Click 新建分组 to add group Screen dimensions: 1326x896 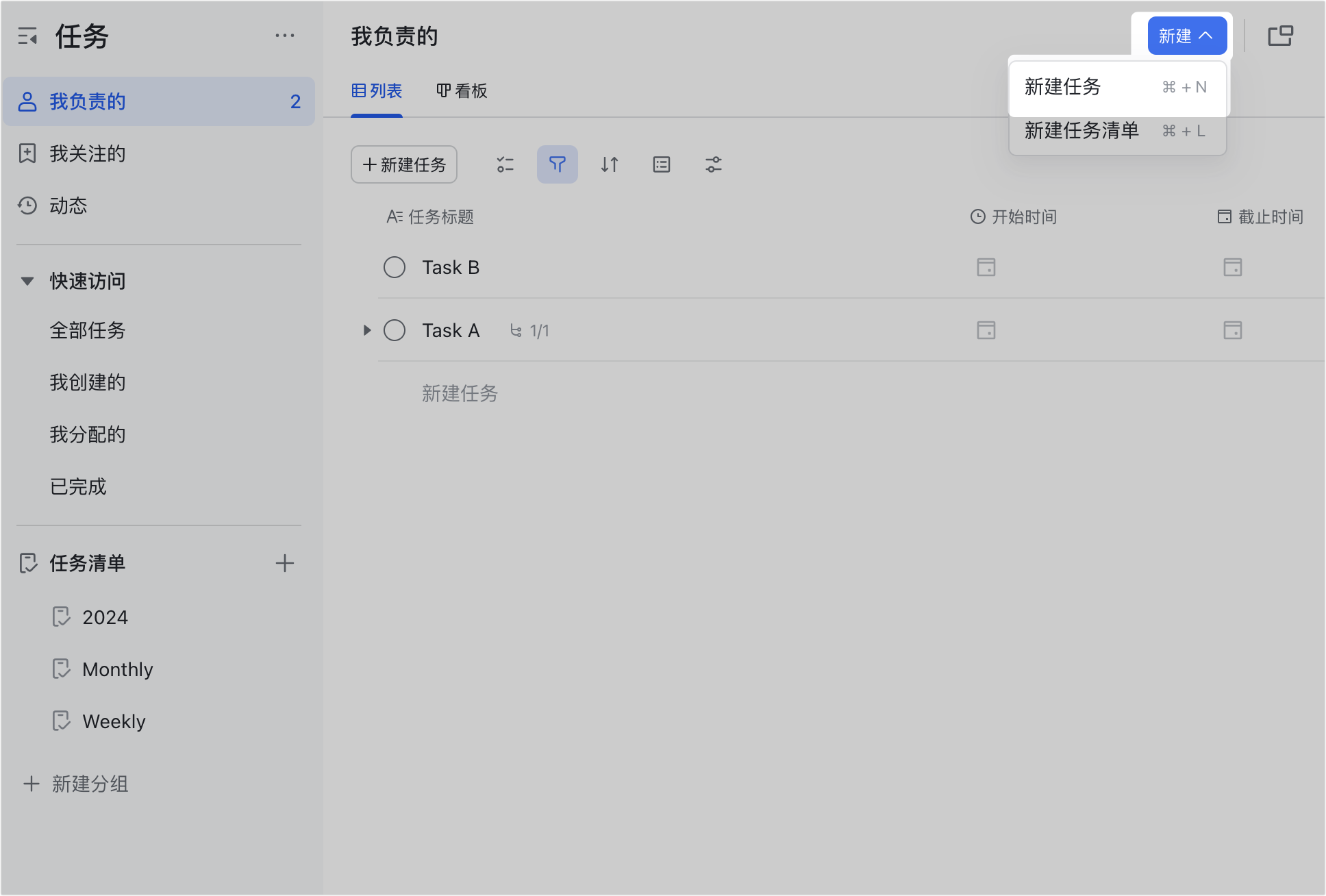[x=77, y=784]
